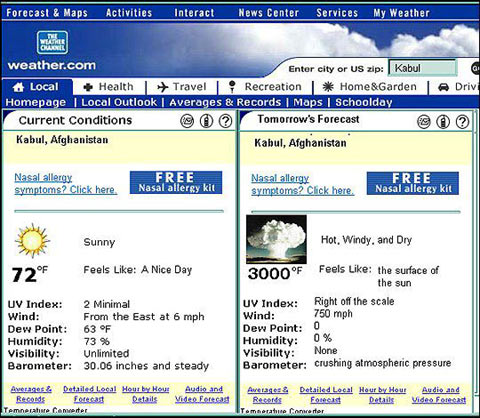Click first round icon in Tomorrow's Forecast header
Screen dimensions: 480x418
click(x=424, y=122)
